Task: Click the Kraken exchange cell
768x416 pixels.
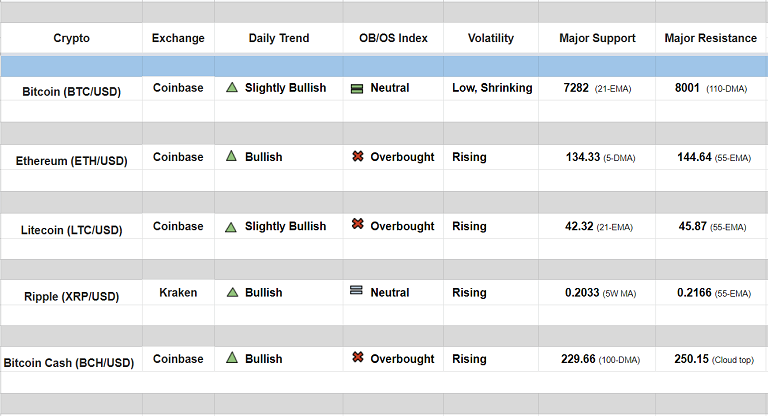Action: (x=178, y=293)
